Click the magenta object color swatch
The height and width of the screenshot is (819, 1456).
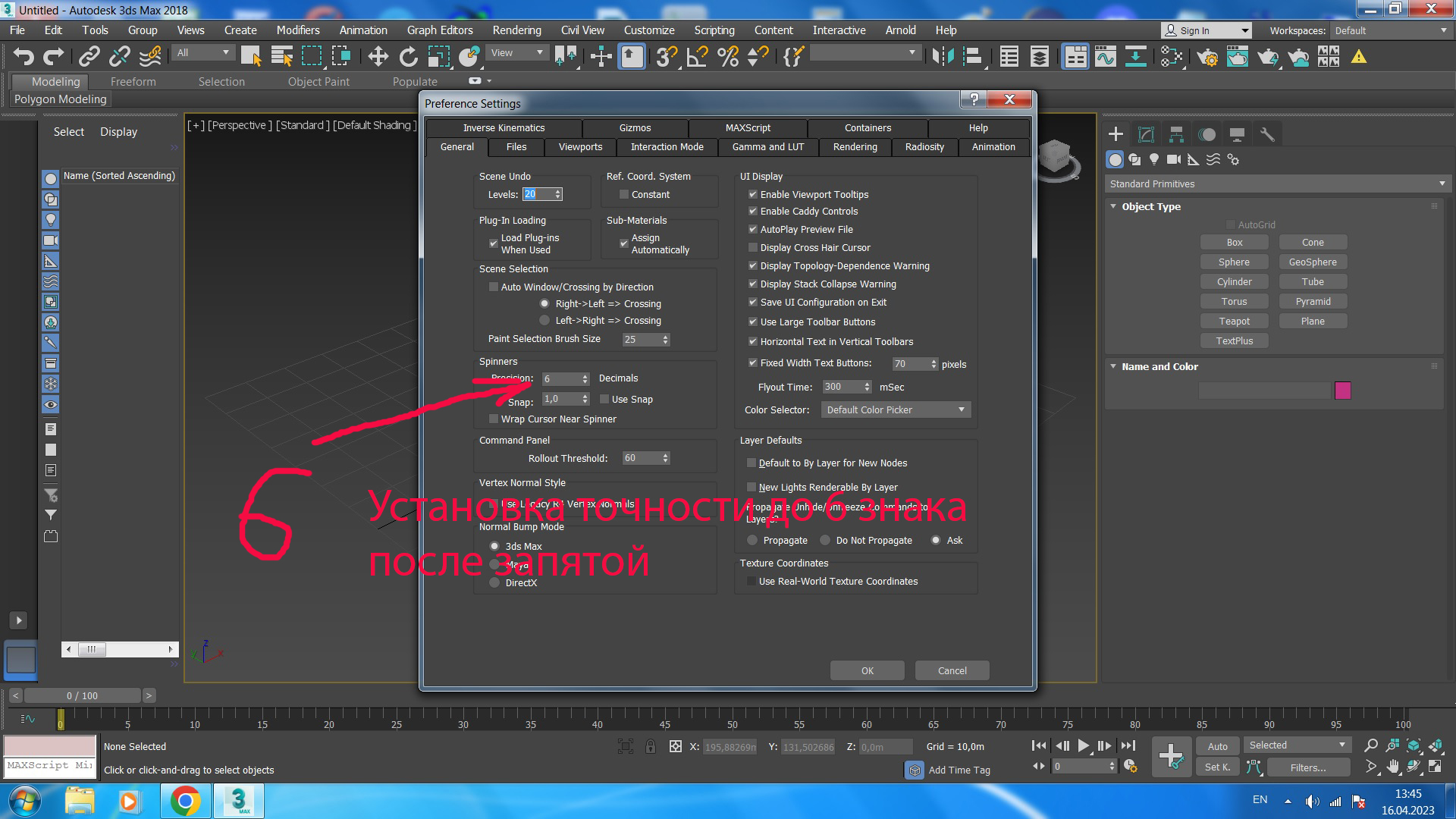point(1342,391)
